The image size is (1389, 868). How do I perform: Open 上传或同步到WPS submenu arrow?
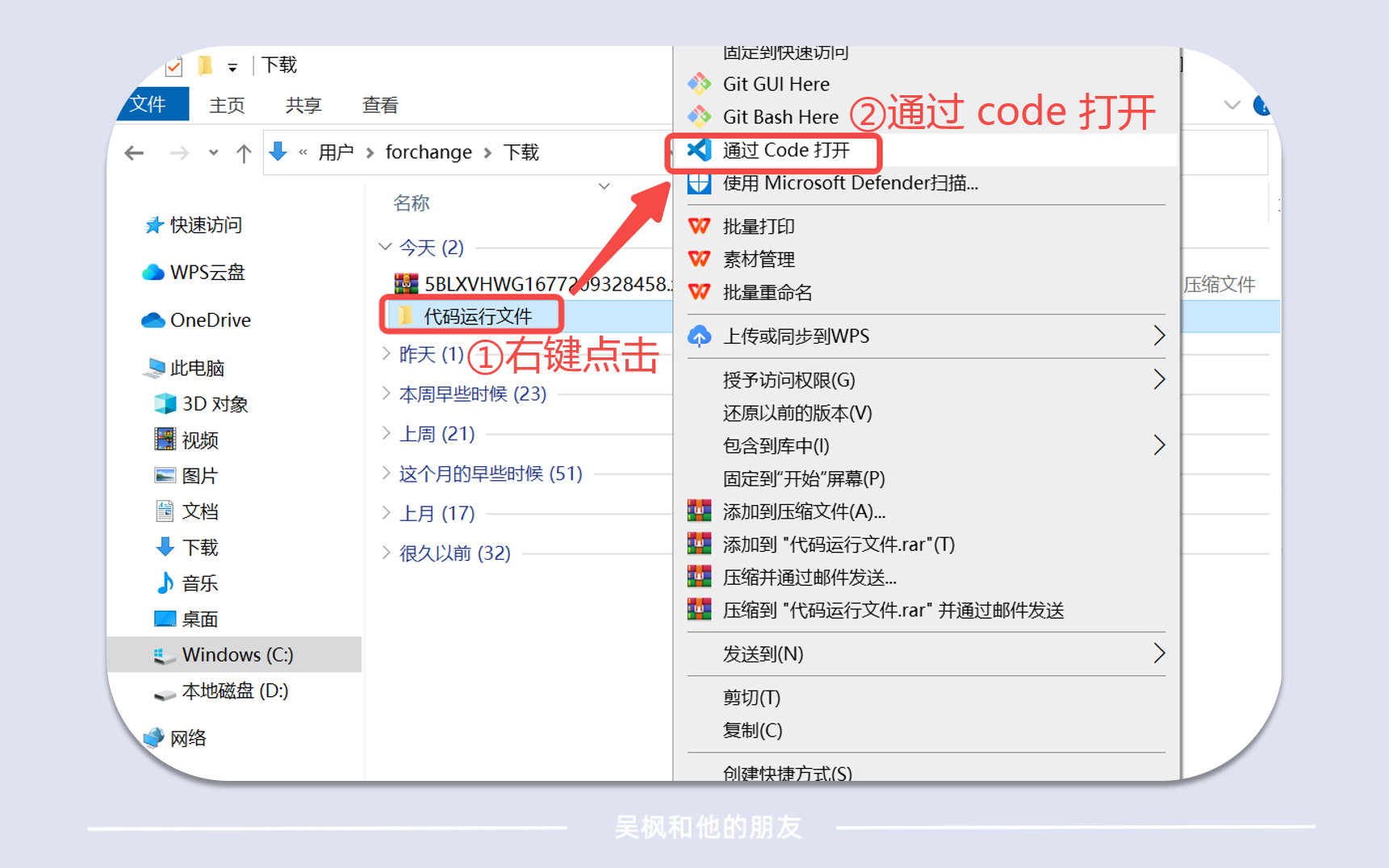pyautogui.click(x=1159, y=336)
